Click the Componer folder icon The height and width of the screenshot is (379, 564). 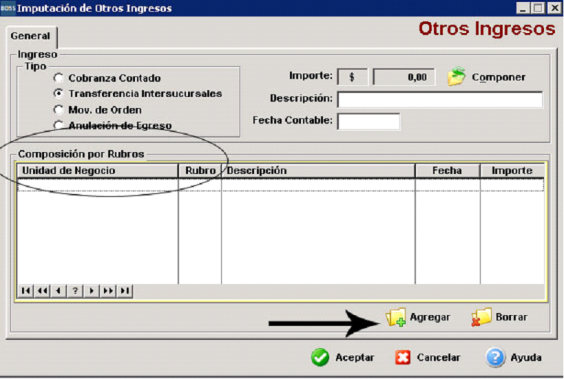456,76
